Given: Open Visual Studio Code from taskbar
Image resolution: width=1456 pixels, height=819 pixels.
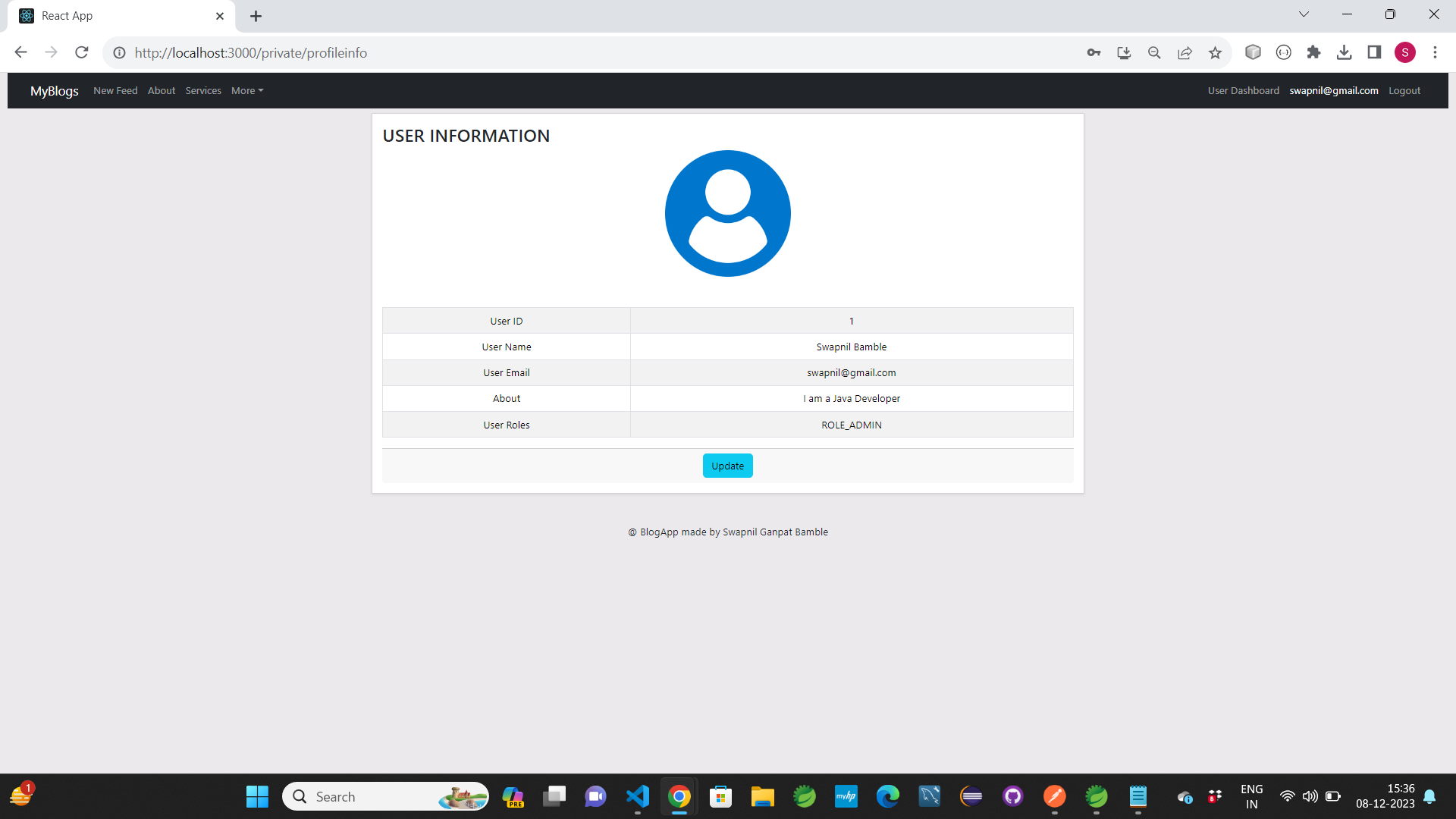Looking at the screenshot, I should (x=638, y=796).
